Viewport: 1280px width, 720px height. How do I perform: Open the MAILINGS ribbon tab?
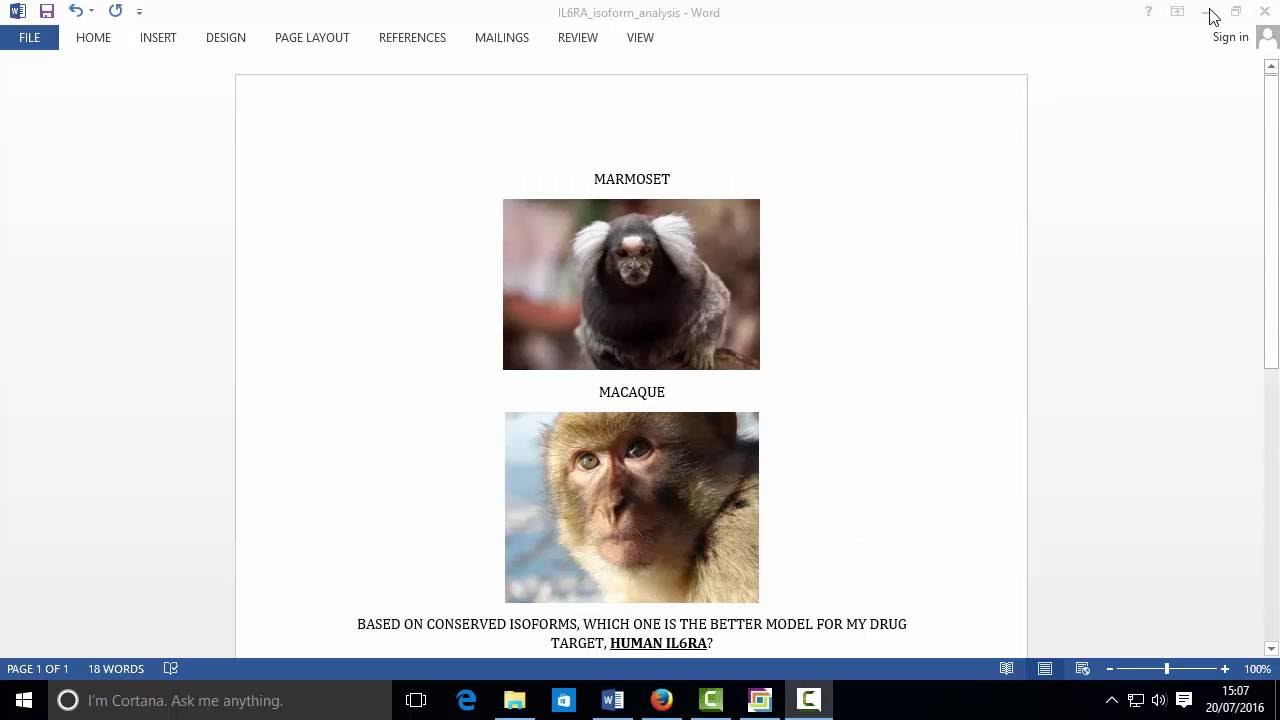pos(502,37)
